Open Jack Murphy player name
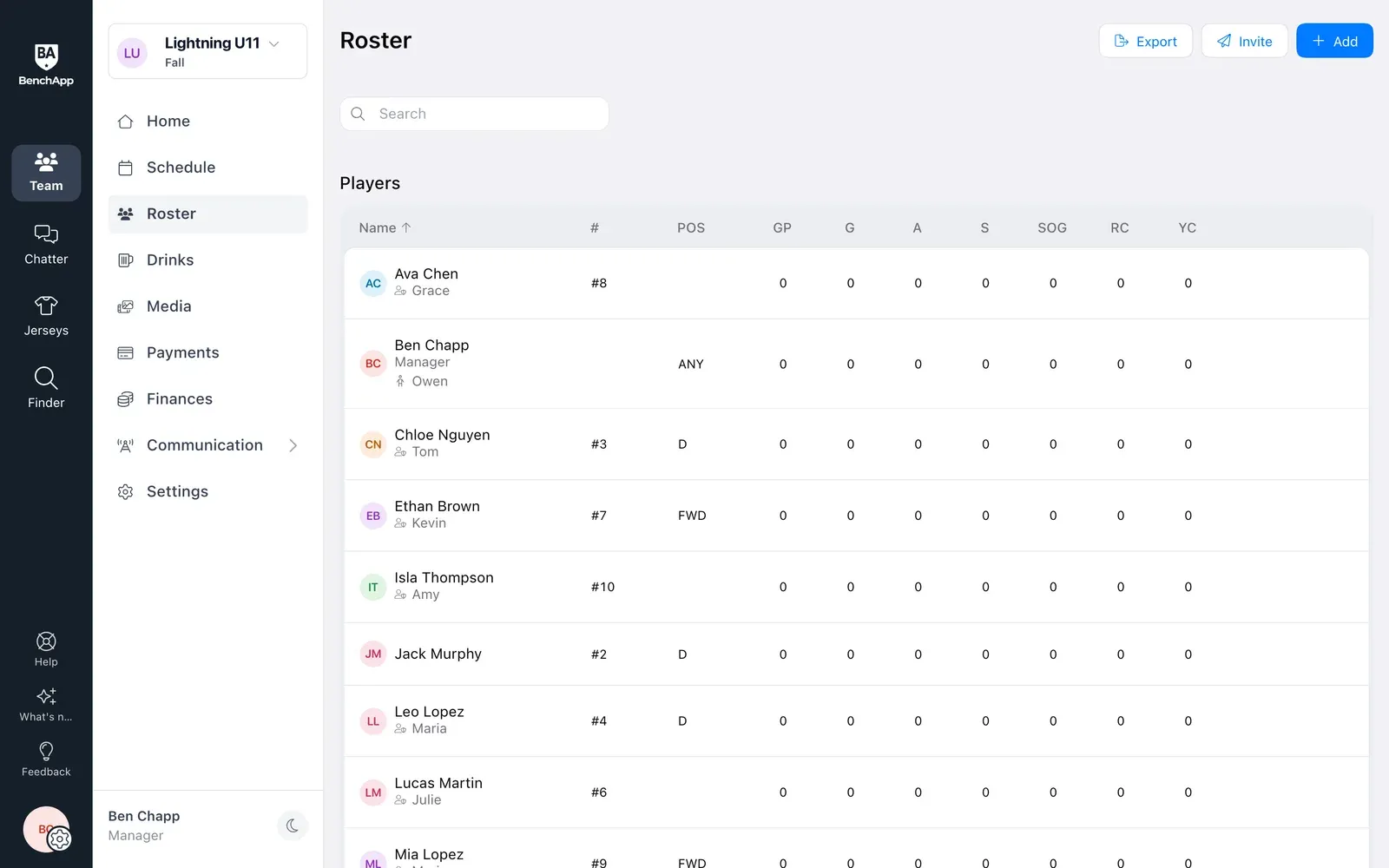Screen dimensions: 1389x868 [438, 654]
